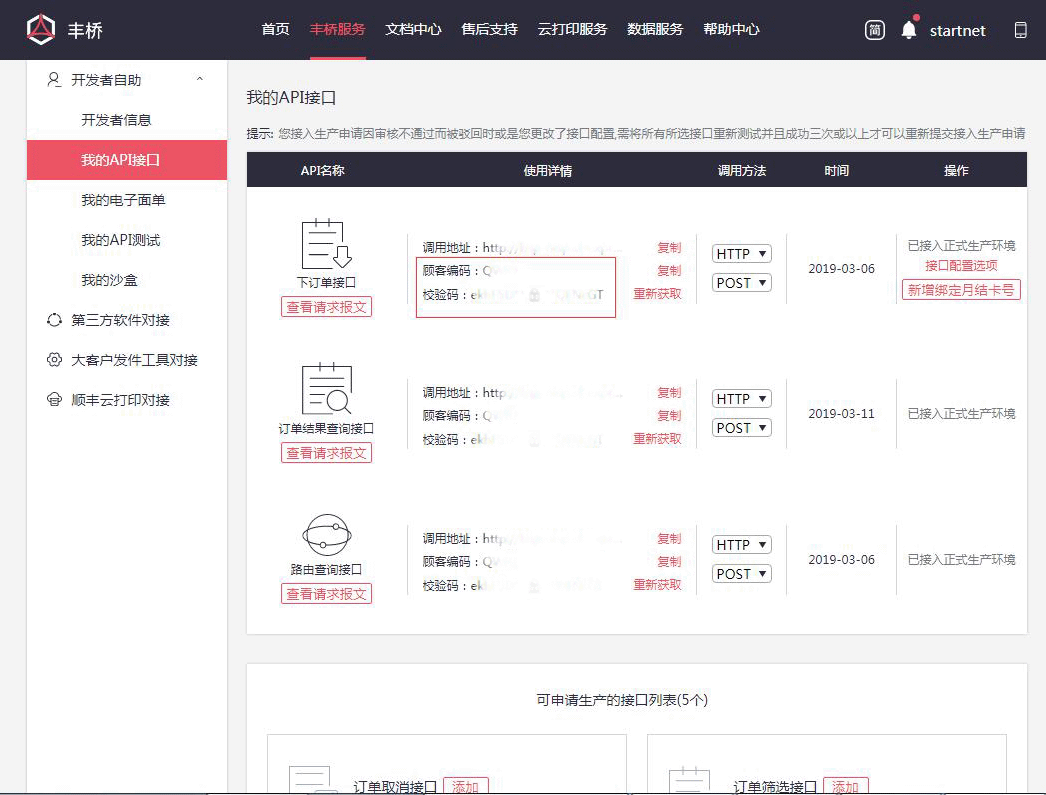Click 可申请生产的接口列表(5个) heading

622,700
